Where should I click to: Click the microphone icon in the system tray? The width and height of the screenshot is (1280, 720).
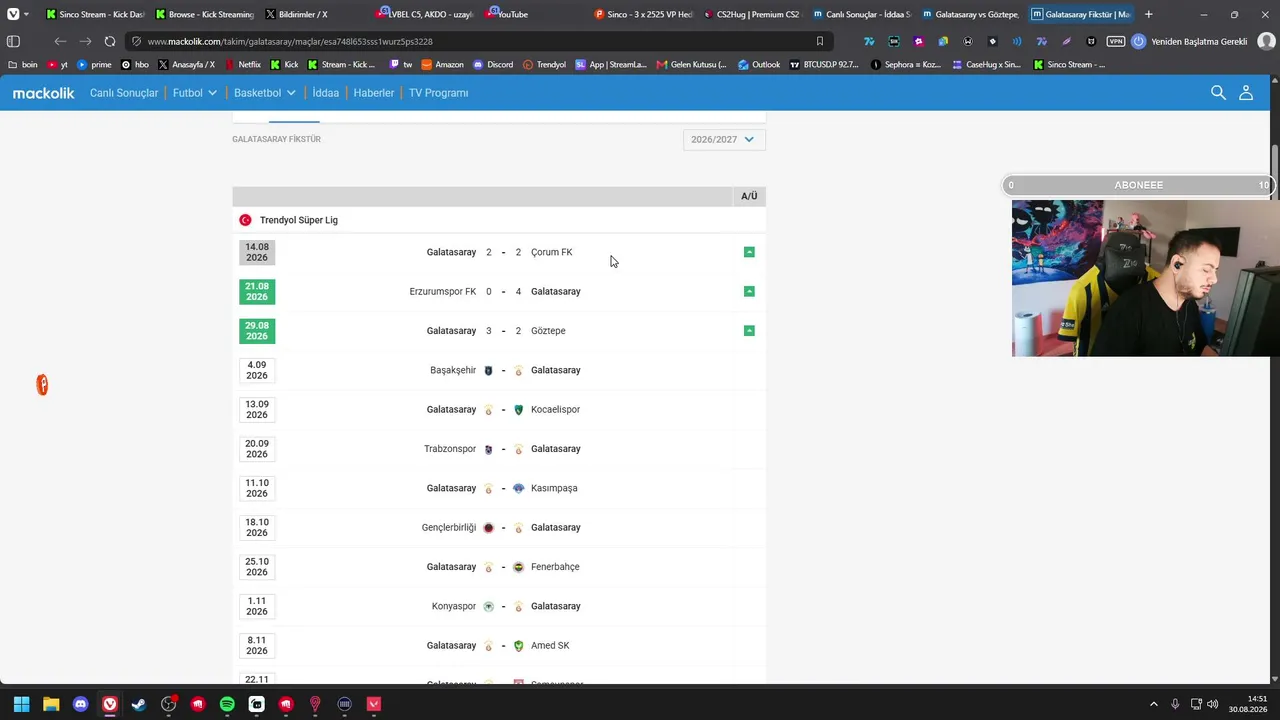tap(1175, 704)
